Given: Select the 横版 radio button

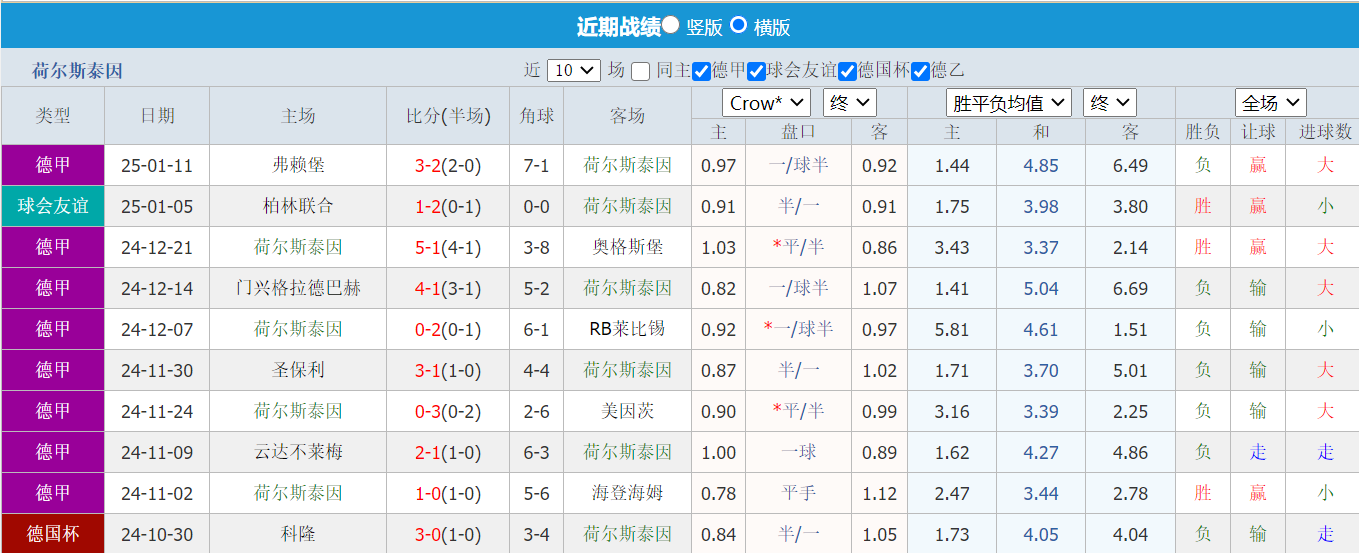Looking at the screenshot, I should click(739, 25).
